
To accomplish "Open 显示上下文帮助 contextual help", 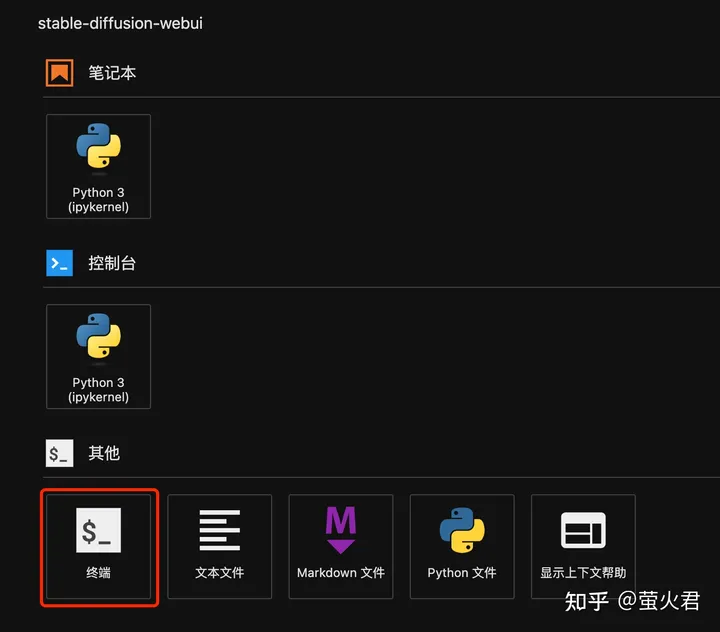I will pyautogui.click(x=583, y=547).
